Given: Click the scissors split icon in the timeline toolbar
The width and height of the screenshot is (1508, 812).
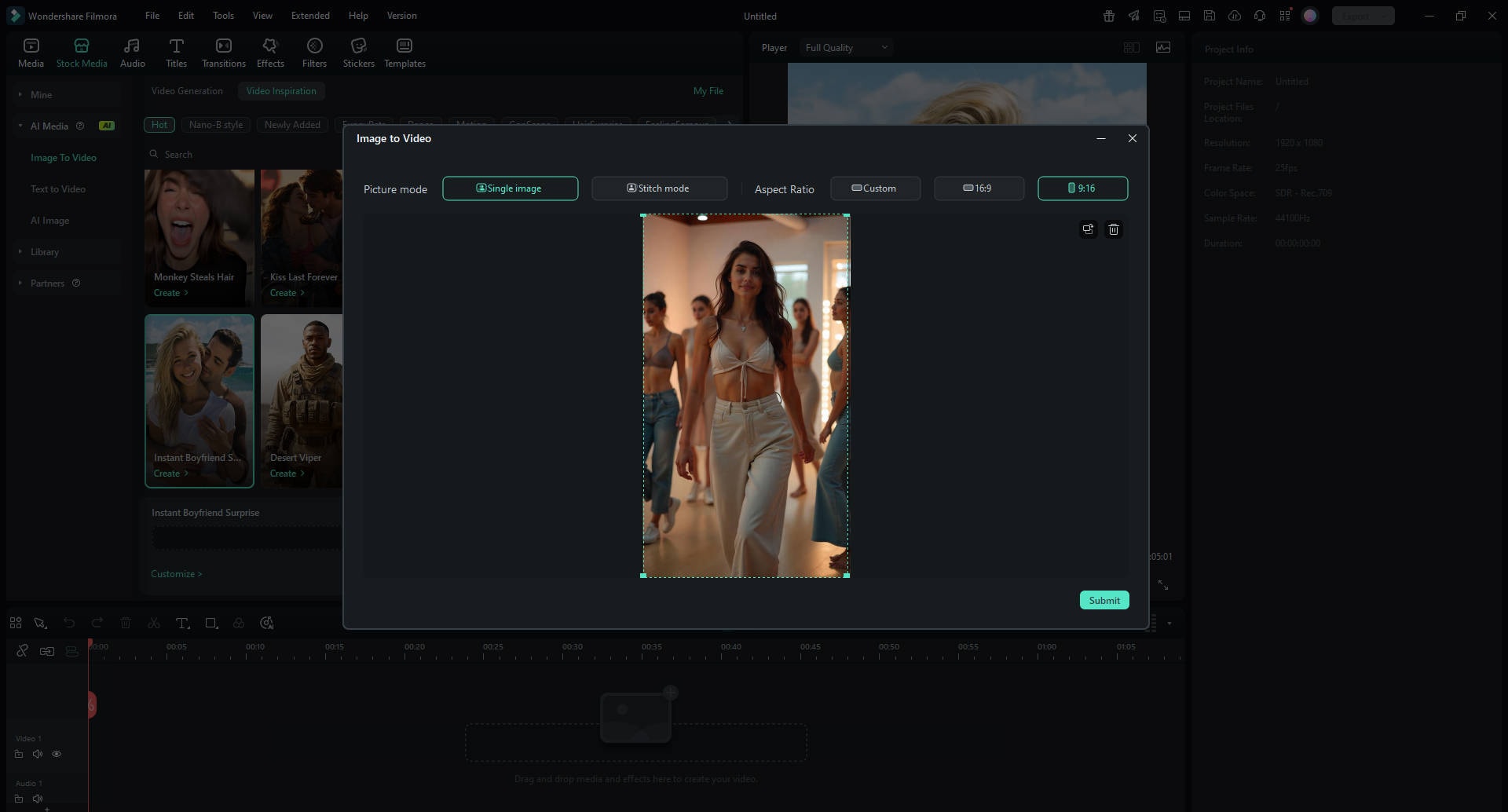Looking at the screenshot, I should (x=154, y=623).
